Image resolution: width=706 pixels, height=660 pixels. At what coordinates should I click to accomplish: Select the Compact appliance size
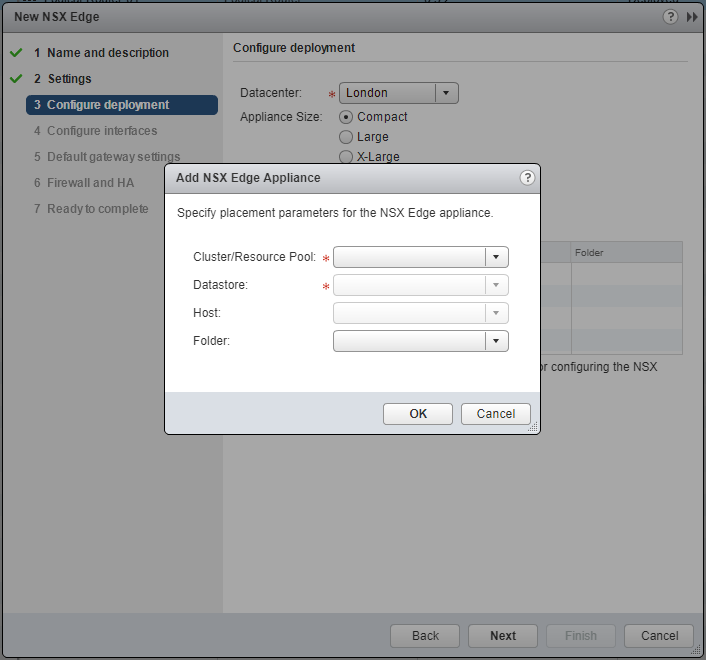coord(347,117)
